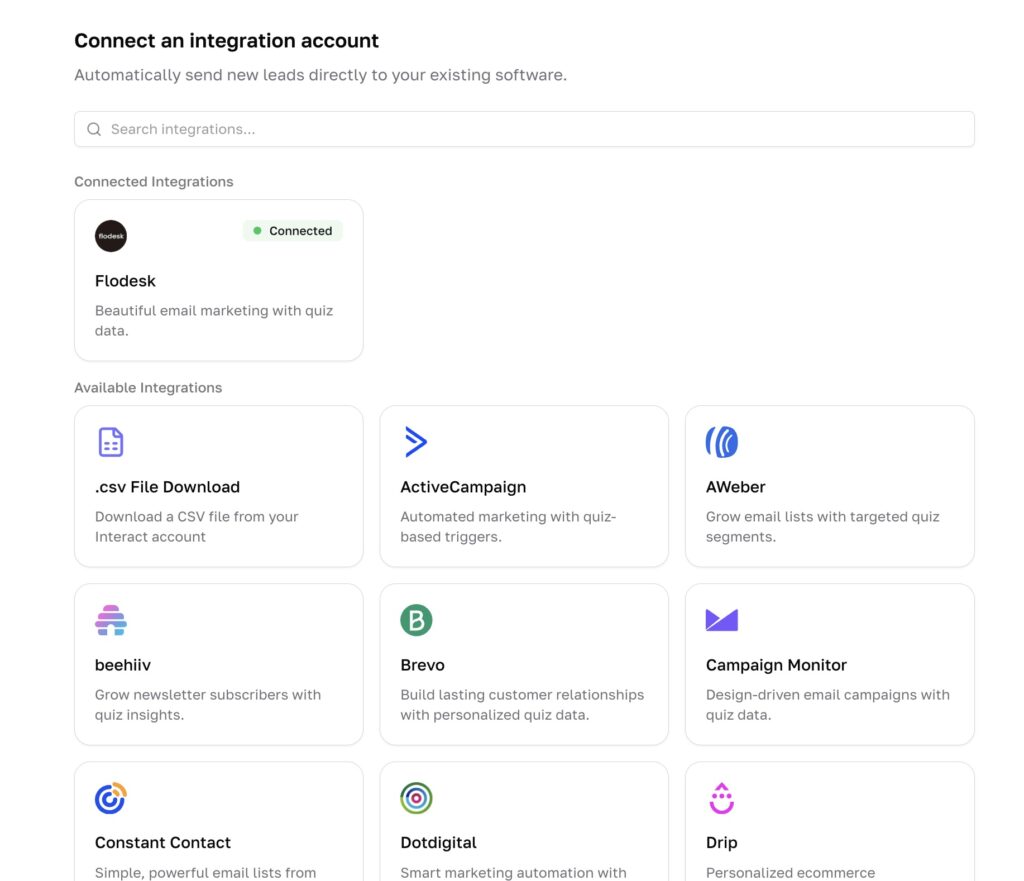Viewport: 1024px width, 881px height.
Task: Click the Dotdigital concentric circles logo
Action: (x=416, y=797)
